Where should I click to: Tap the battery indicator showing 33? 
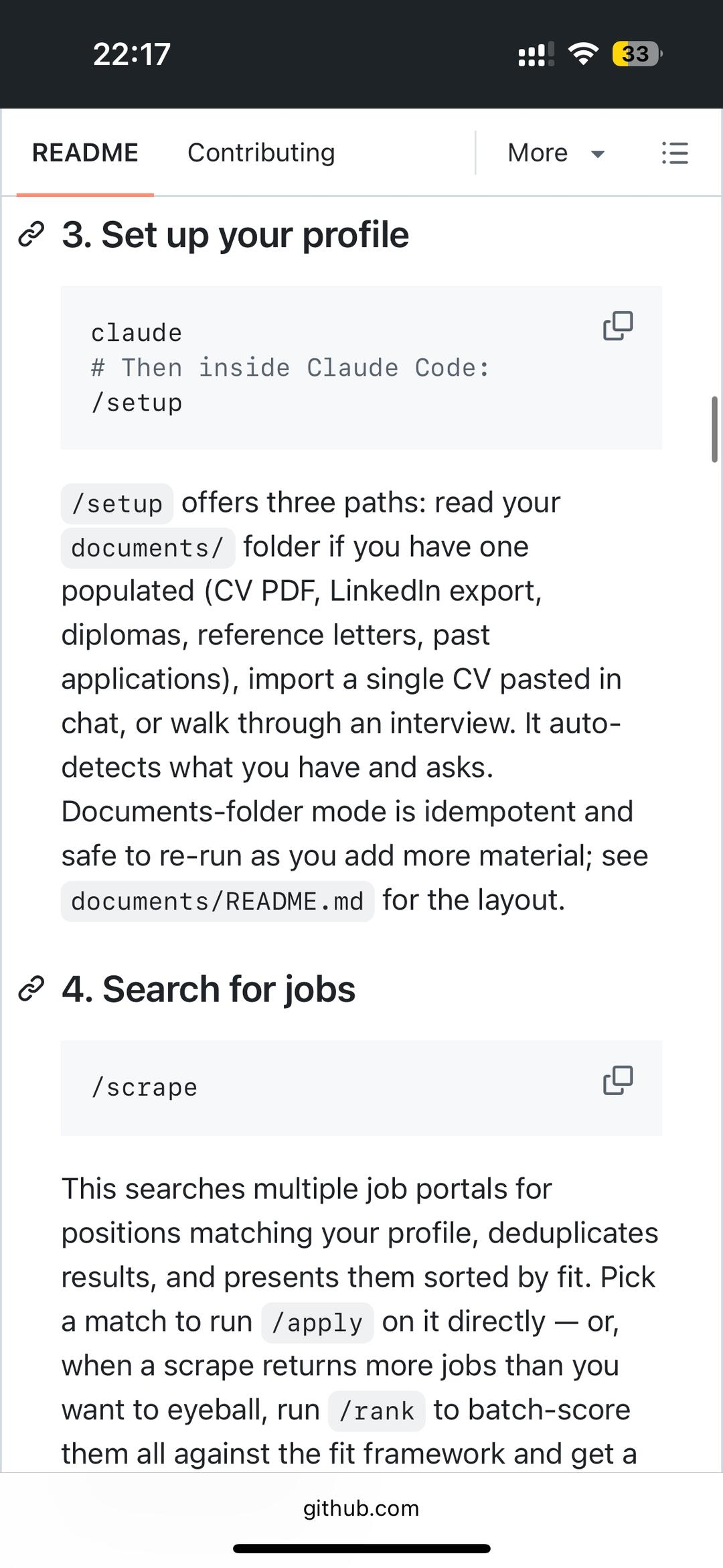[x=637, y=54]
